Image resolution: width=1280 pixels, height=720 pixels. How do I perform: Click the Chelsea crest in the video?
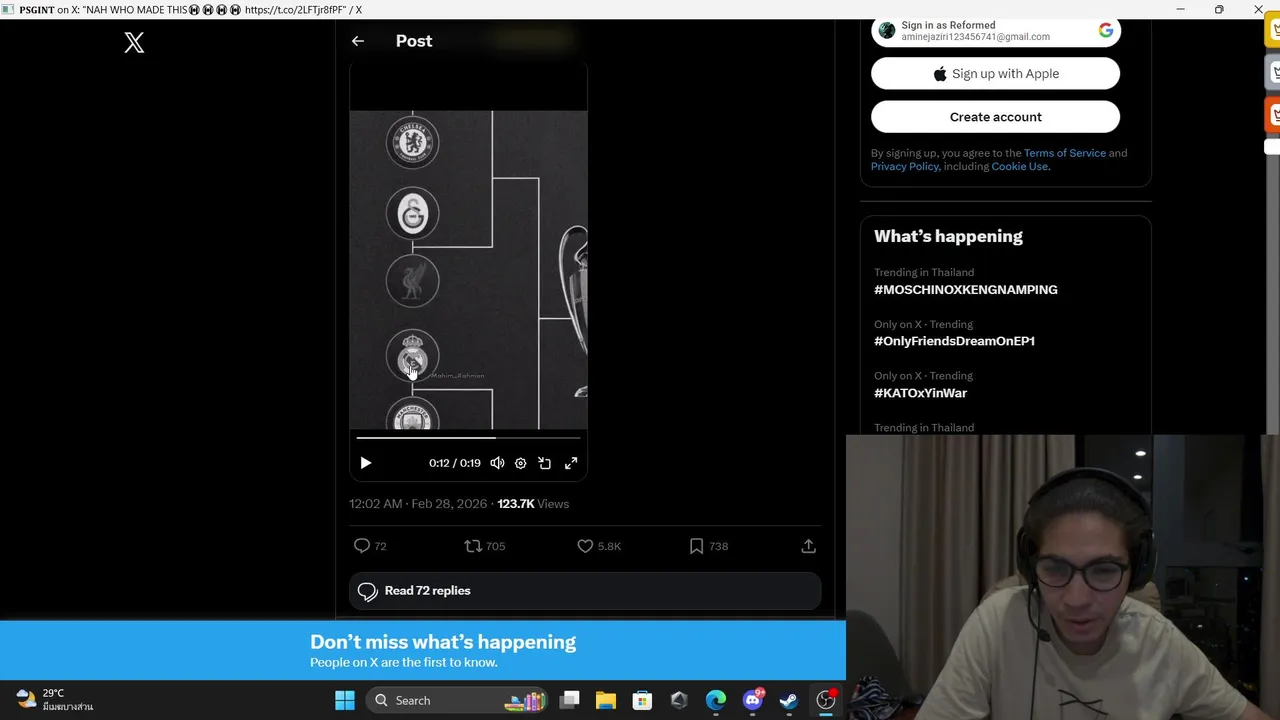(x=412, y=142)
